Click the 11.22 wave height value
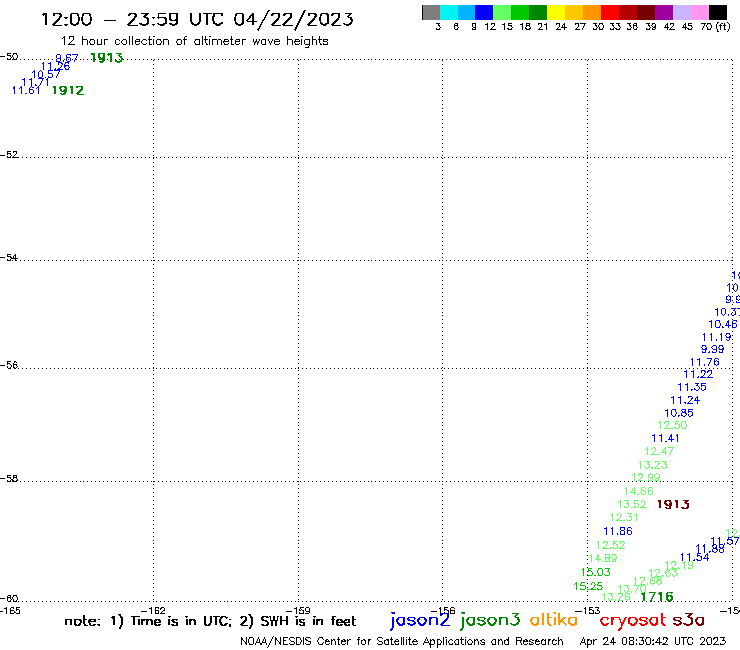 [698, 374]
